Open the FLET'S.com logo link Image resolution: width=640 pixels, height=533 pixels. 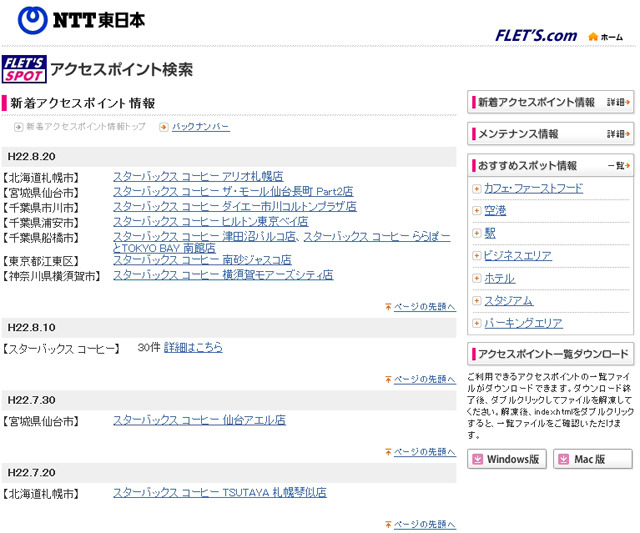536,36
